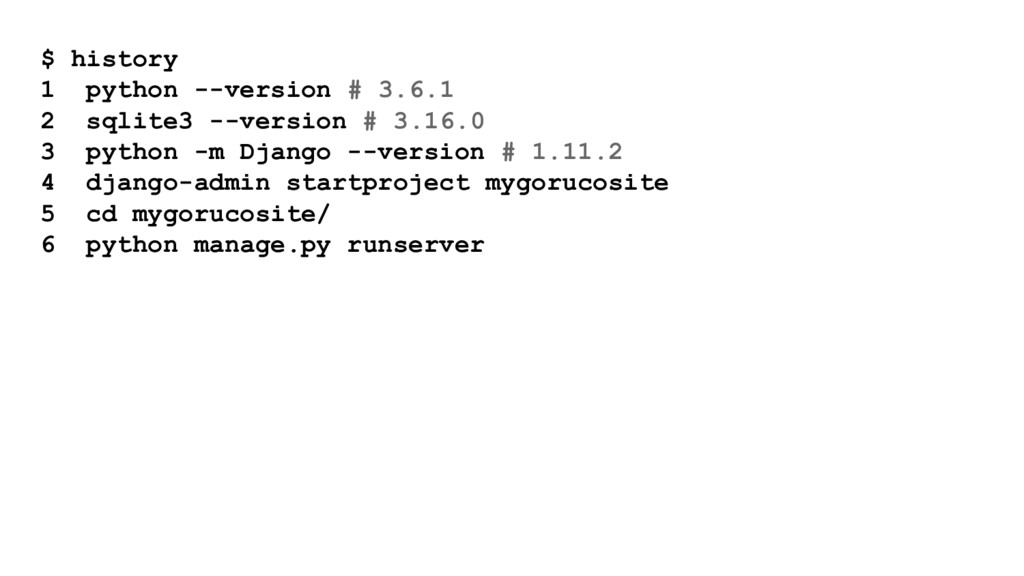Click line number 1

pyautogui.click(x=48, y=89)
